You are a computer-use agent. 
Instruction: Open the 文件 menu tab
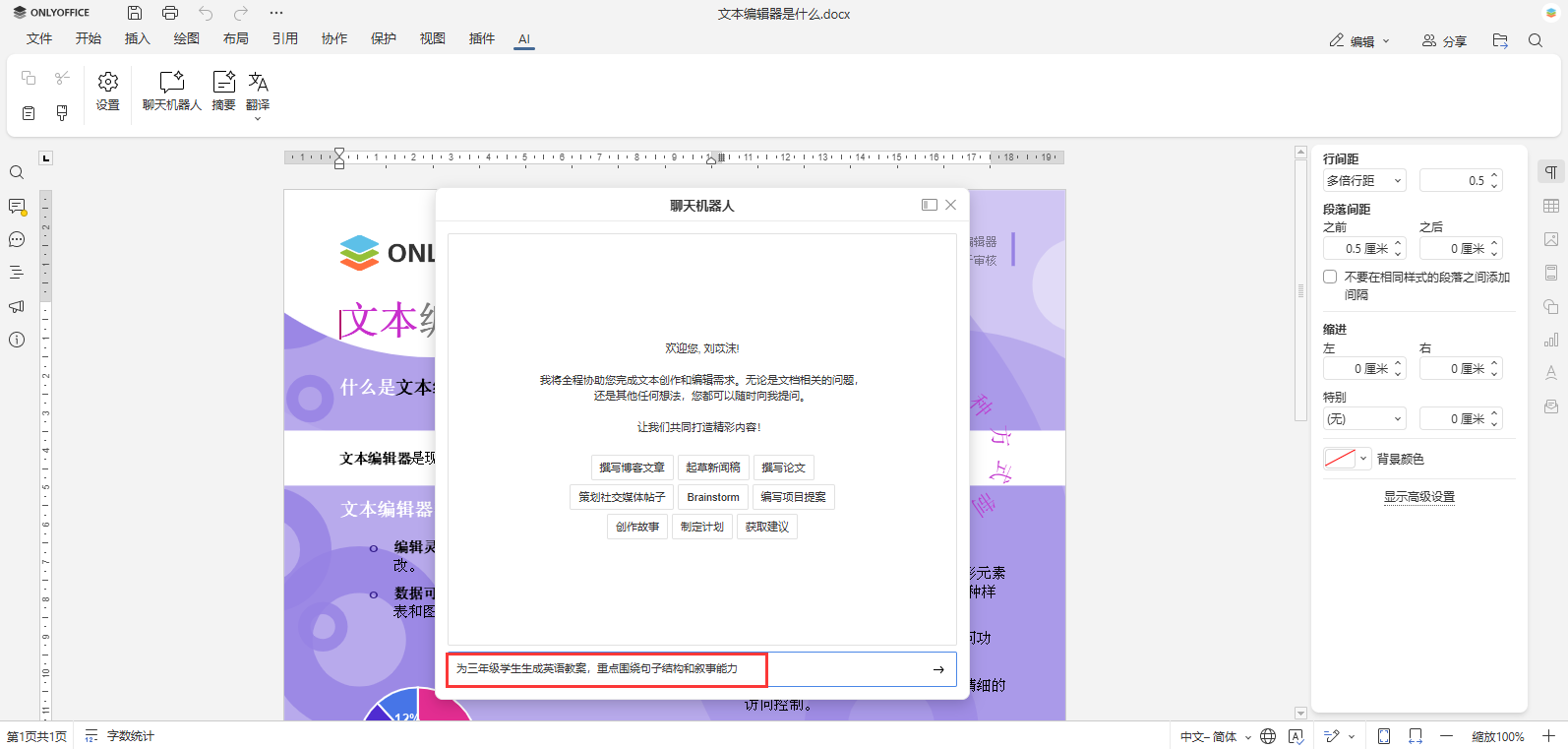click(x=39, y=38)
